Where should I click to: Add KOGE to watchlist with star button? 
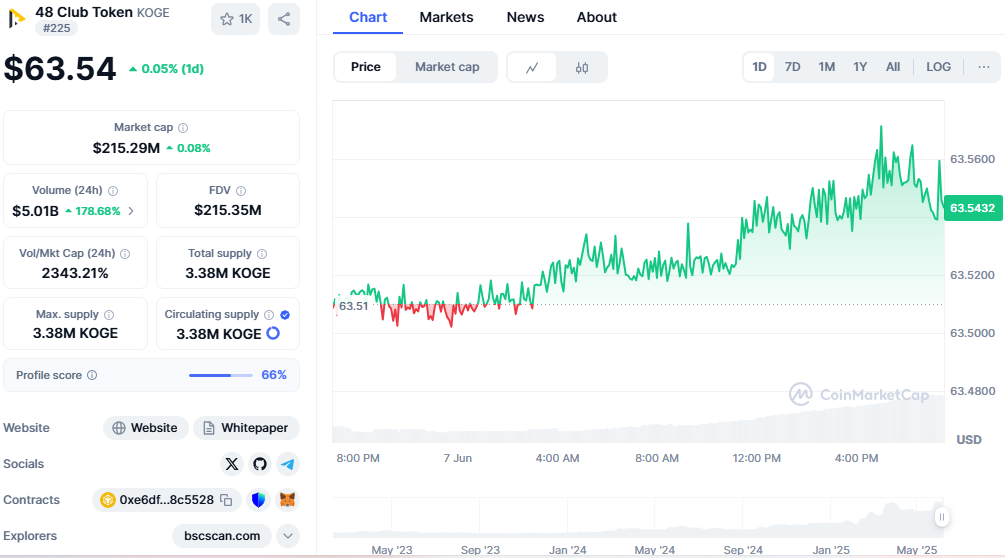click(x=235, y=19)
